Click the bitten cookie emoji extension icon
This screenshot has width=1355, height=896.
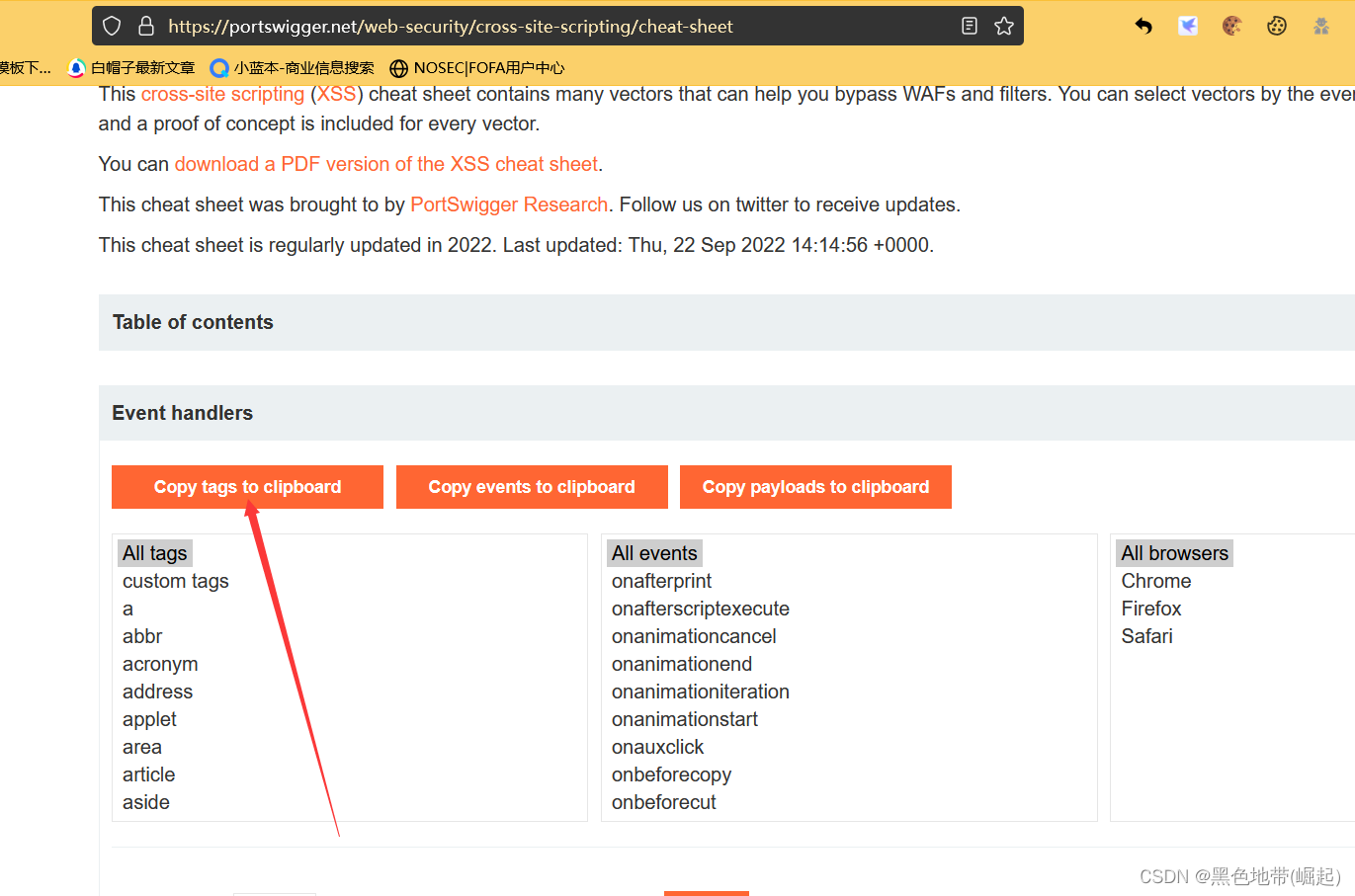tap(1231, 26)
